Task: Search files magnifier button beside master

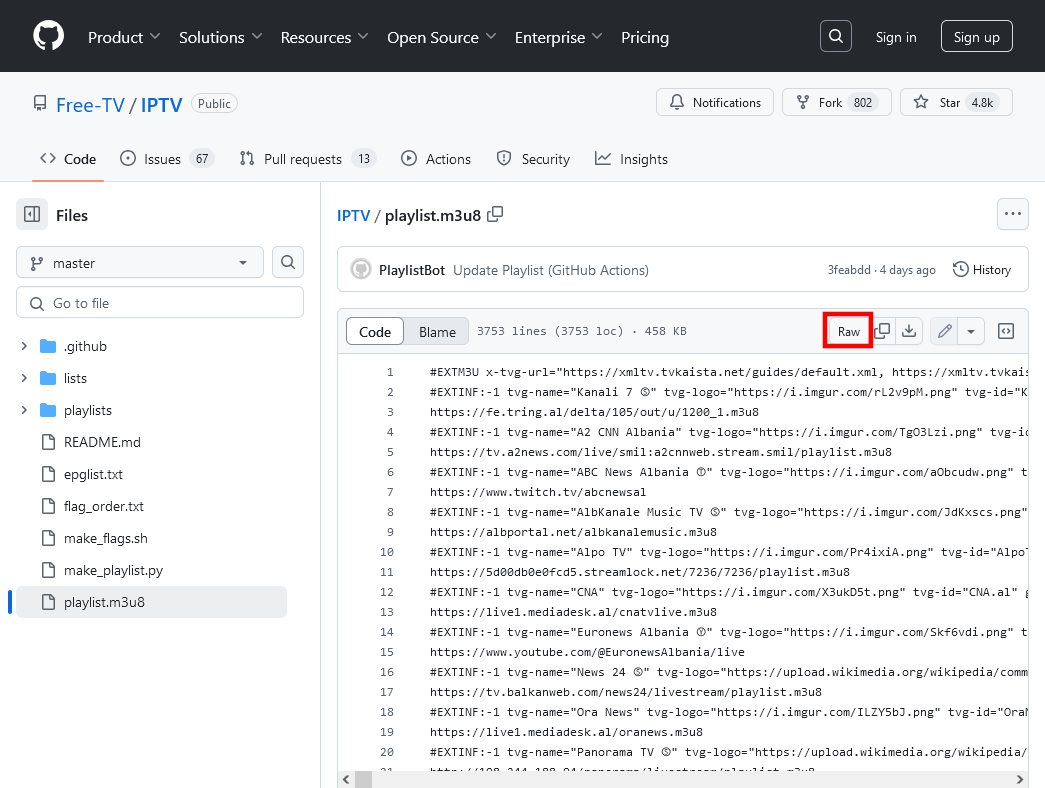Action: coord(288,263)
